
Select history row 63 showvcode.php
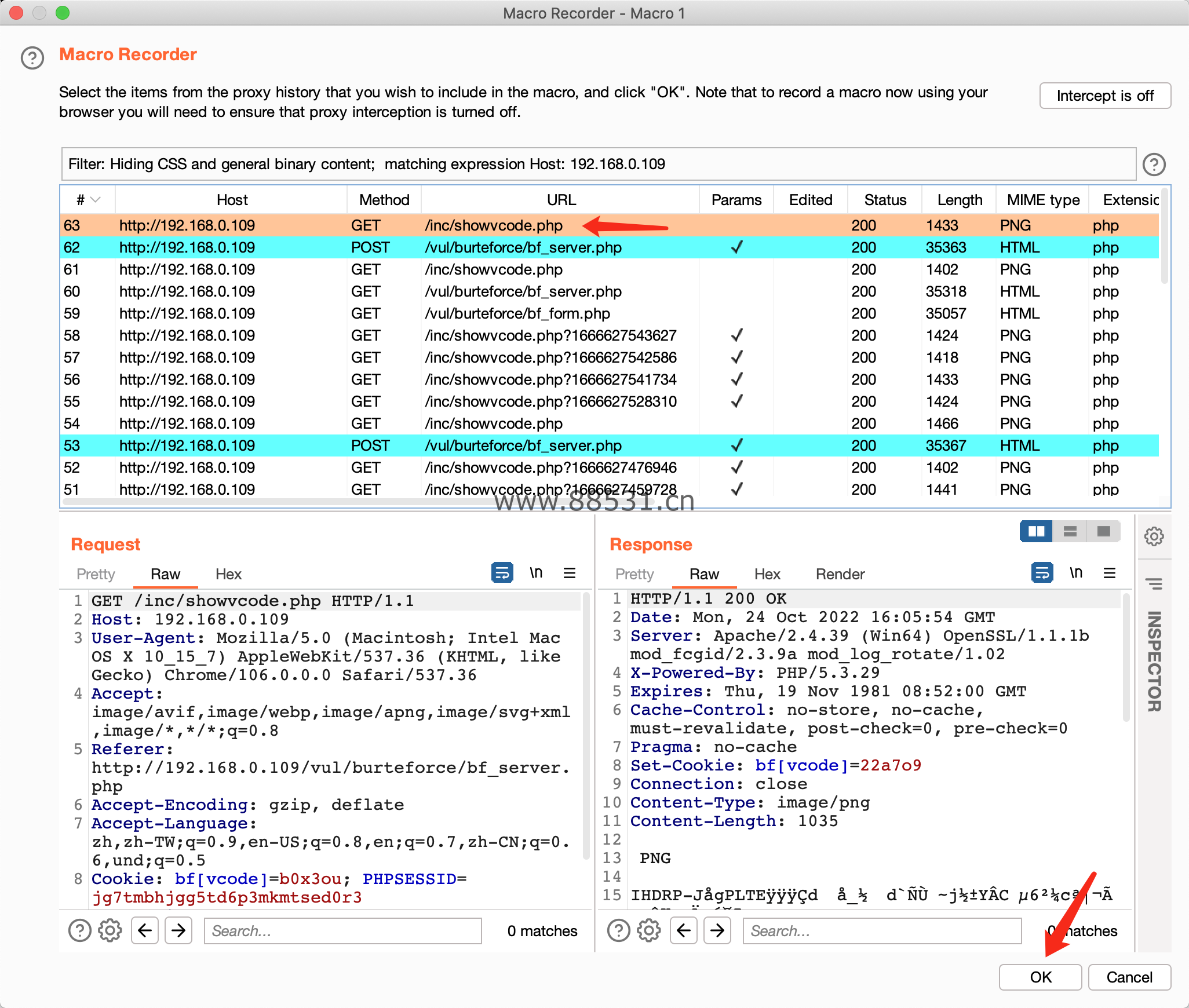[610, 225]
